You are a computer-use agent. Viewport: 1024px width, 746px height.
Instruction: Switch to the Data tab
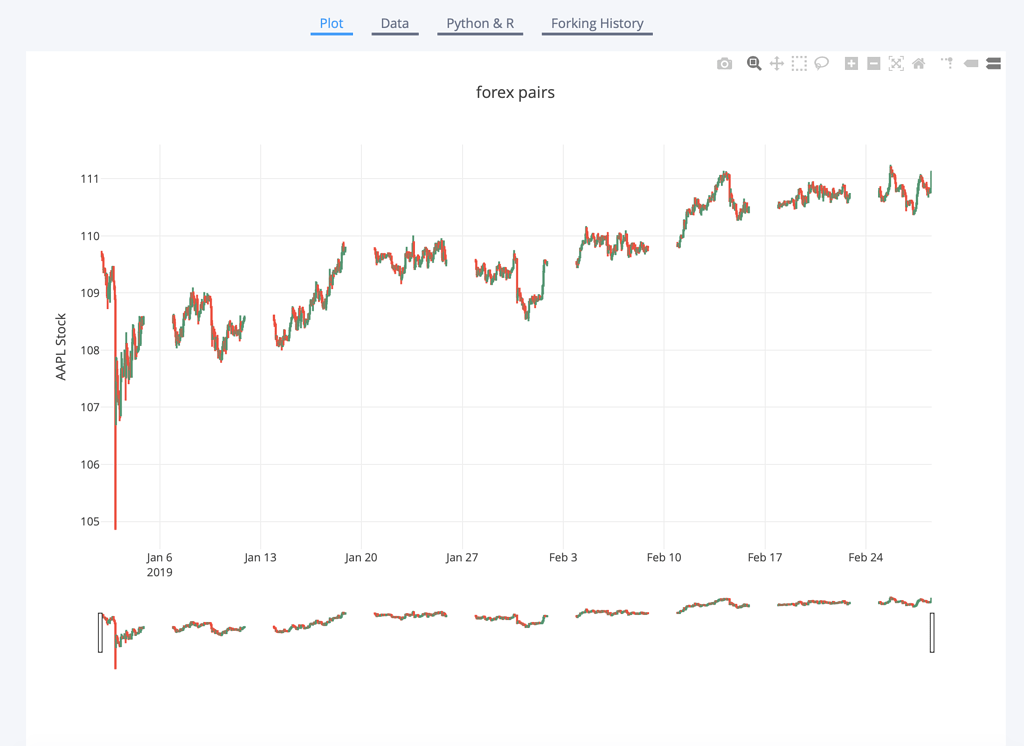(395, 22)
